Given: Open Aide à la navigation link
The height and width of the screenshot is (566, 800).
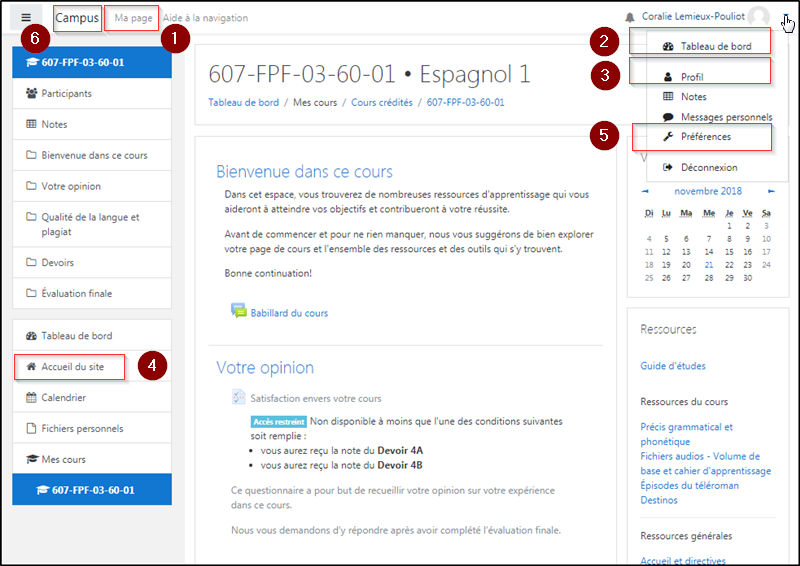Looking at the screenshot, I should click(205, 18).
